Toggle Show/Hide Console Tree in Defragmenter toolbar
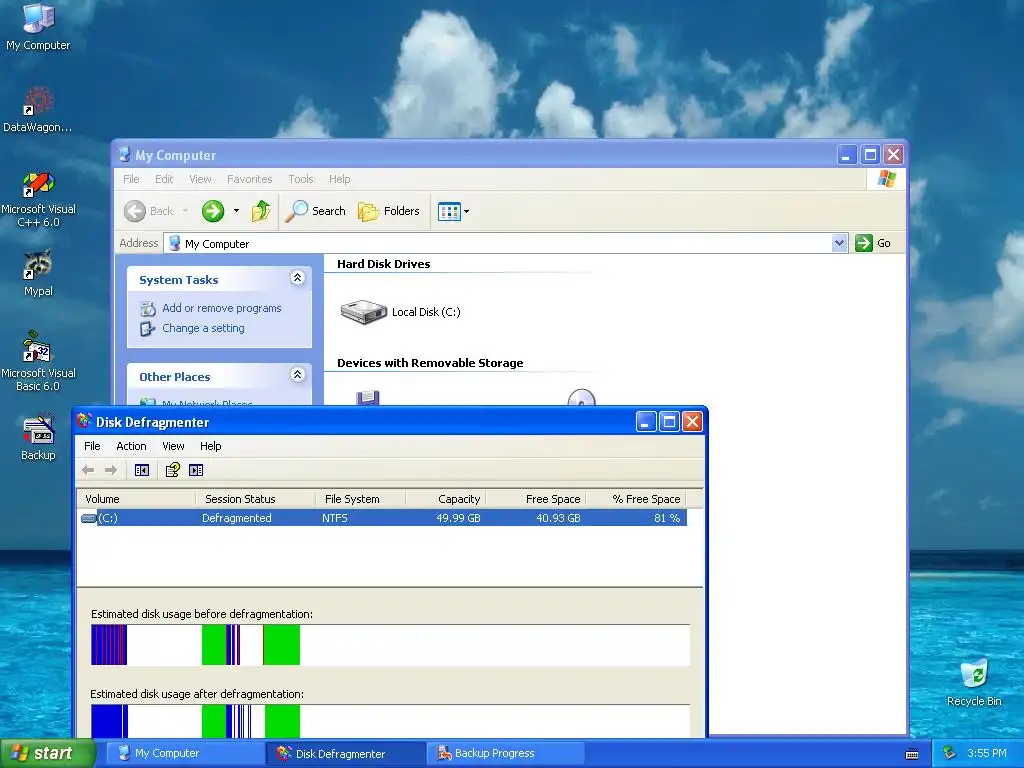The height and width of the screenshot is (768, 1024). point(142,470)
